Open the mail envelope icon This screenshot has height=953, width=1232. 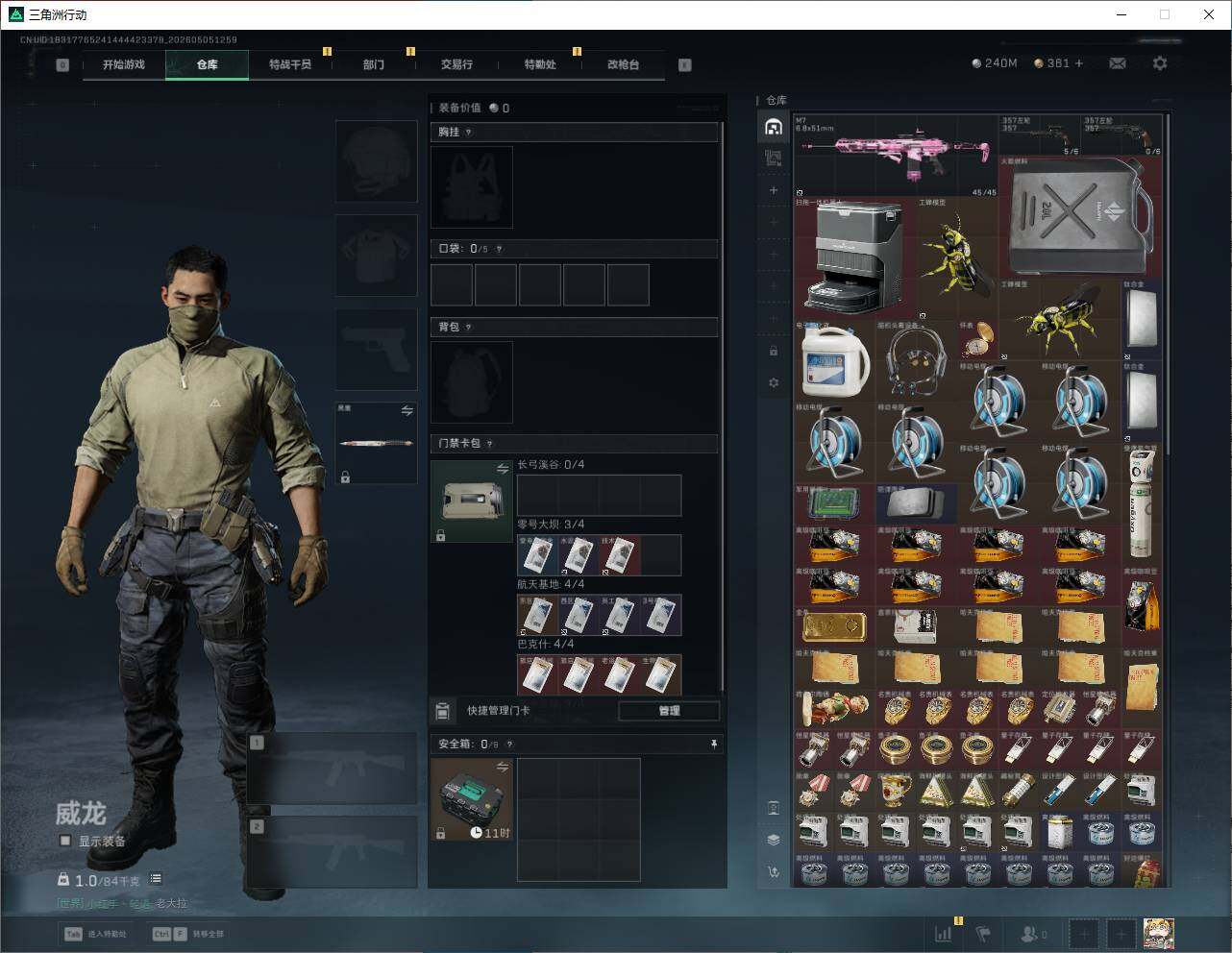click(1118, 63)
